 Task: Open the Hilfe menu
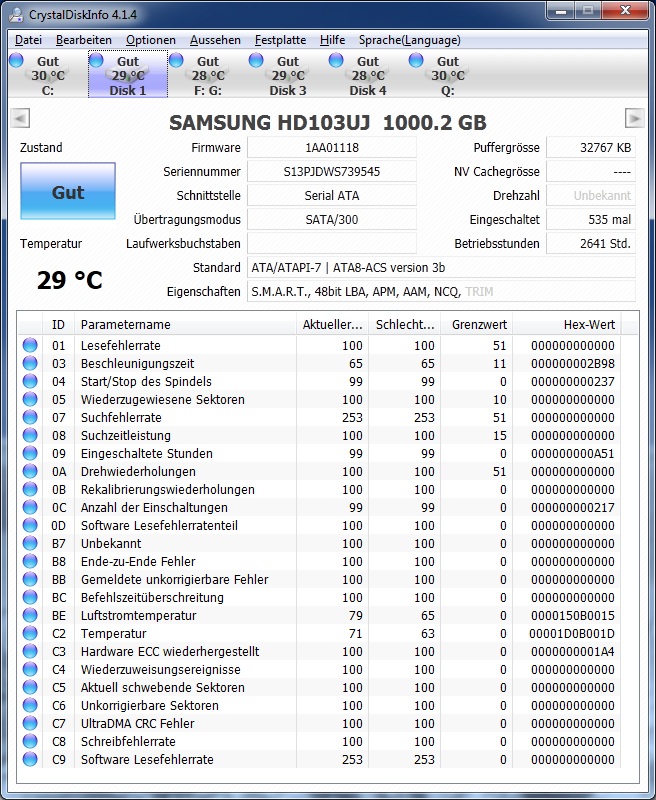332,40
